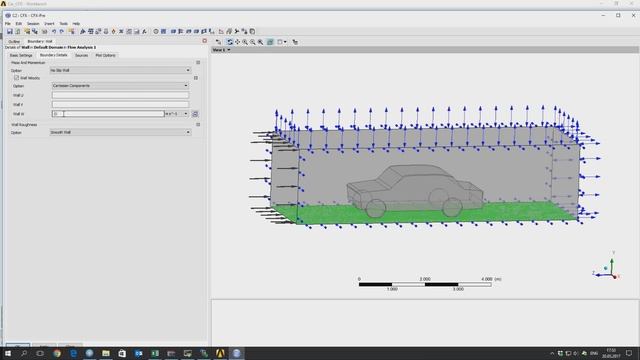Open the Cartesian Components dropdown
This screenshot has width=640, height=360.
120,86
